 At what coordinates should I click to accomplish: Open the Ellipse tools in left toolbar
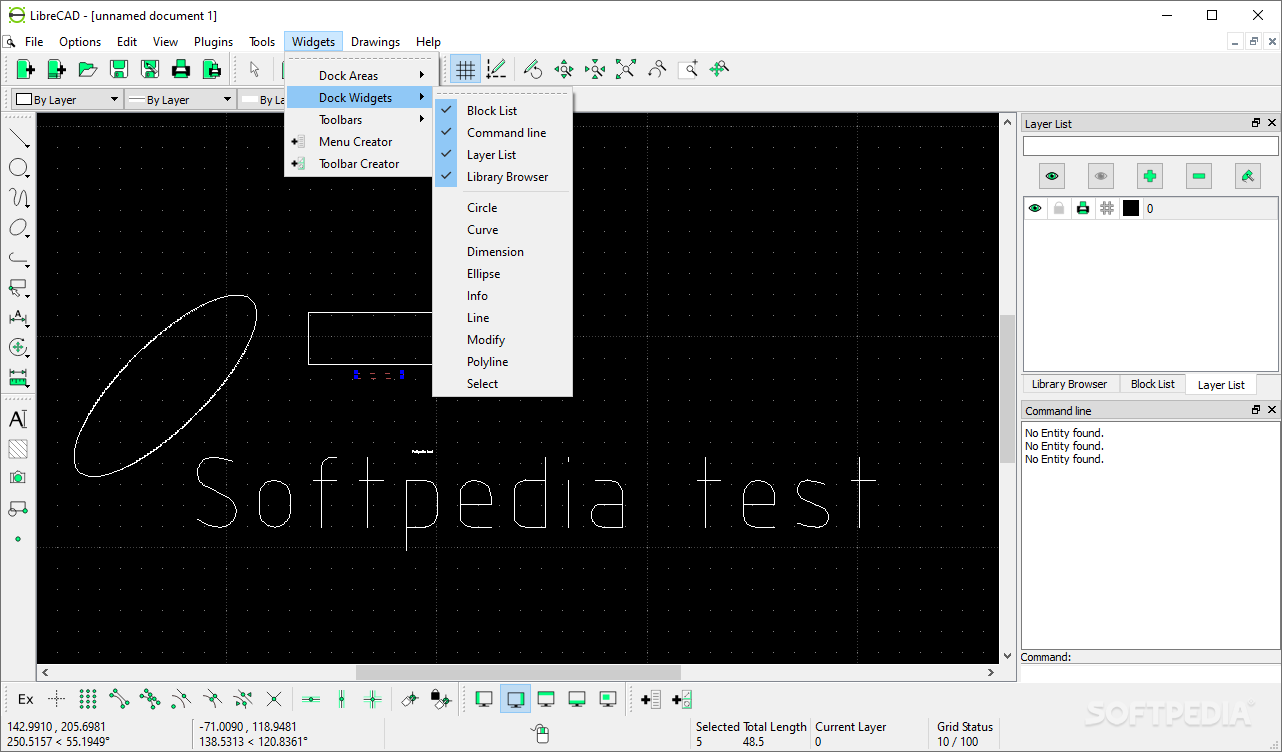tap(18, 228)
